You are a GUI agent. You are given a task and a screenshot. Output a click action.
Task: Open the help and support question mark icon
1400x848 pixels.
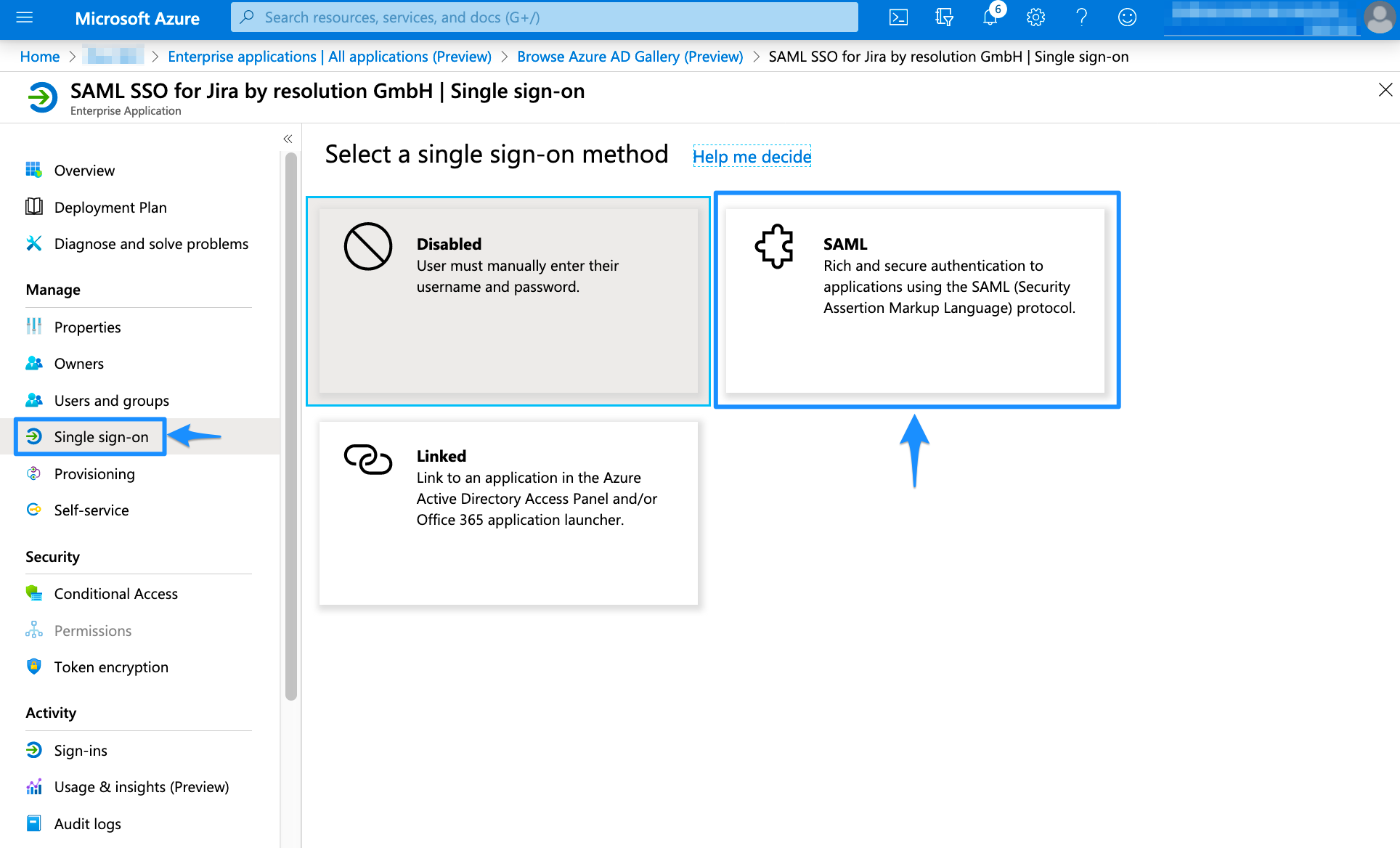tap(1081, 17)
